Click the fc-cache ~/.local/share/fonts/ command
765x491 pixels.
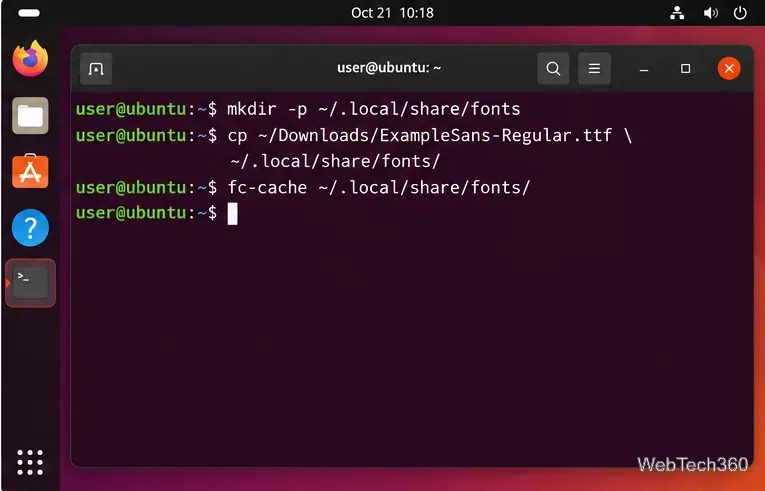[x=379, y=187]
